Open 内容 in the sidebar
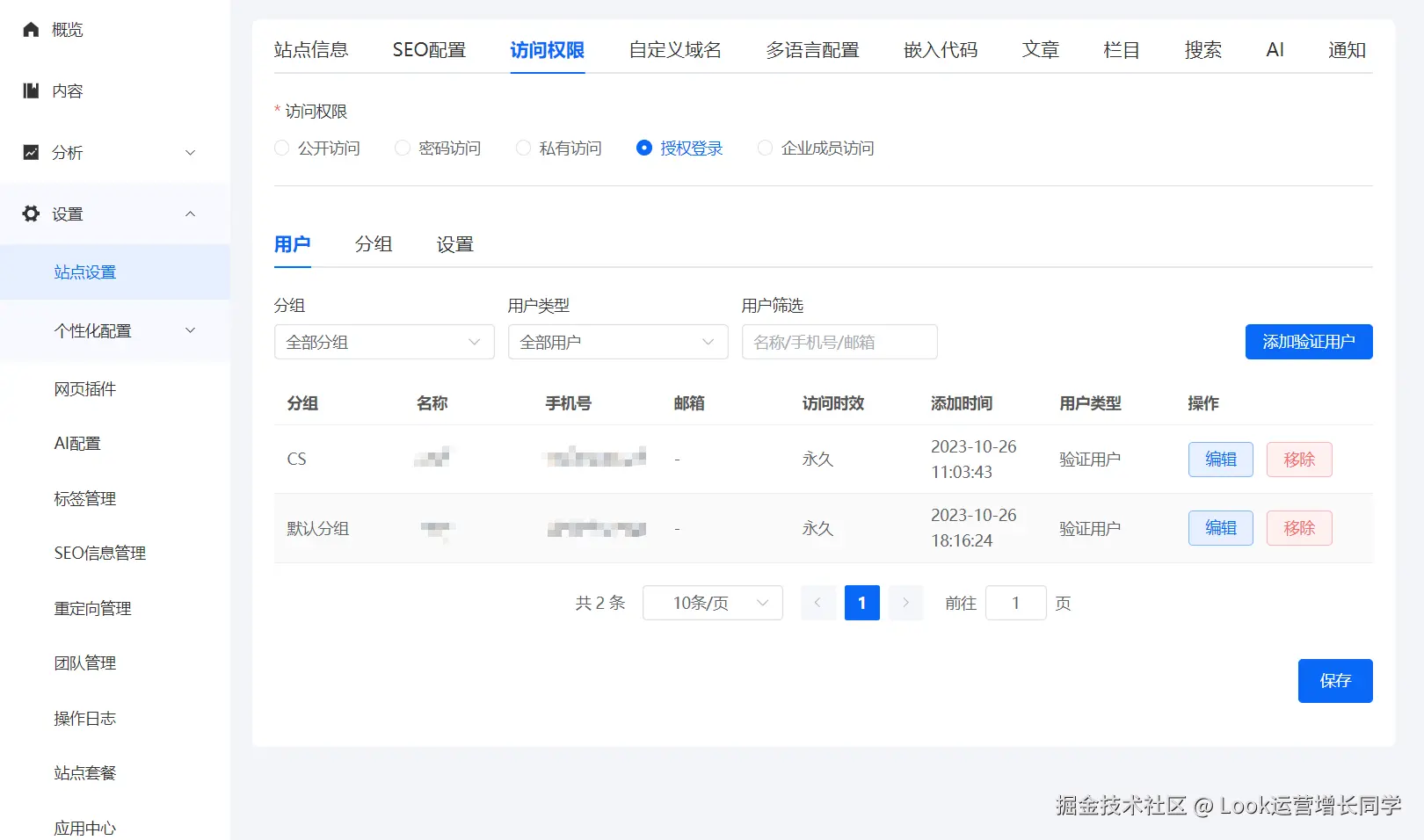This screenshot has width=1424, height=840. 68,91
